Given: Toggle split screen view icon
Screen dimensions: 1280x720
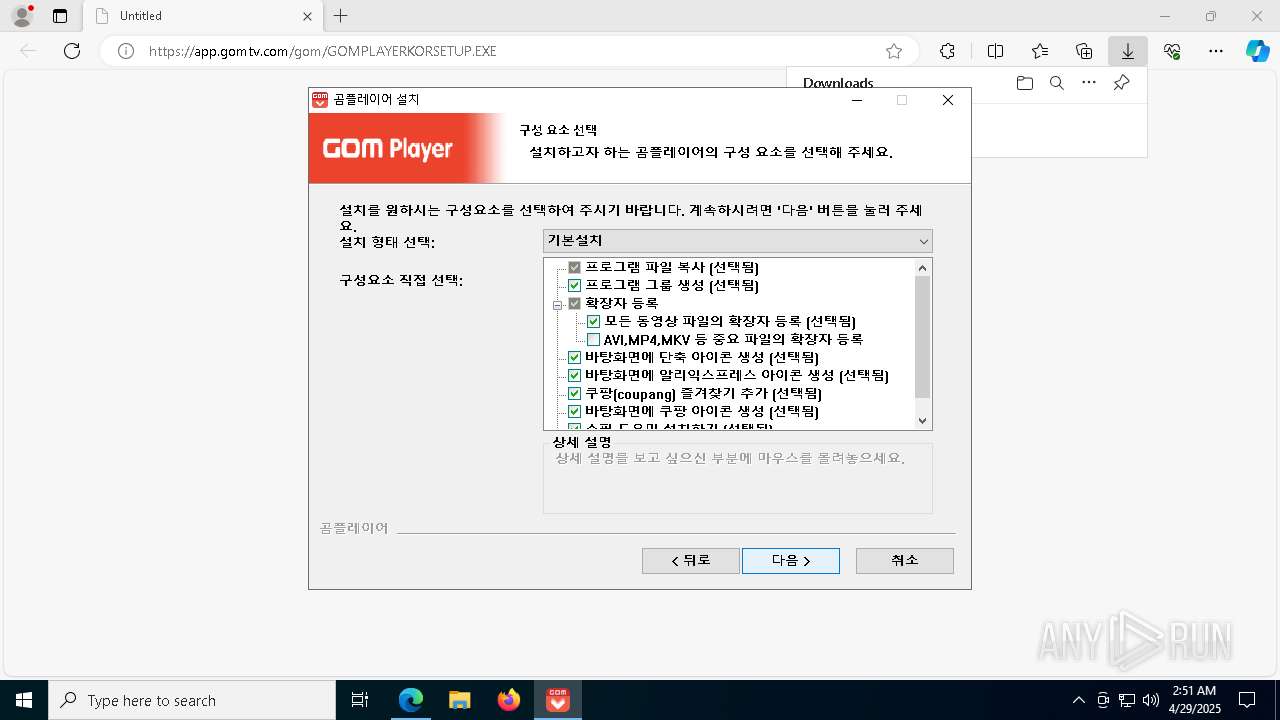Looking at the screenshot, I should 995,51.
